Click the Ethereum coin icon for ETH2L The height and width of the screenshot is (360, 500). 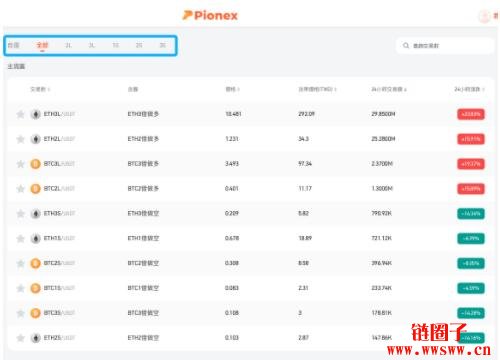coord(35,139)
